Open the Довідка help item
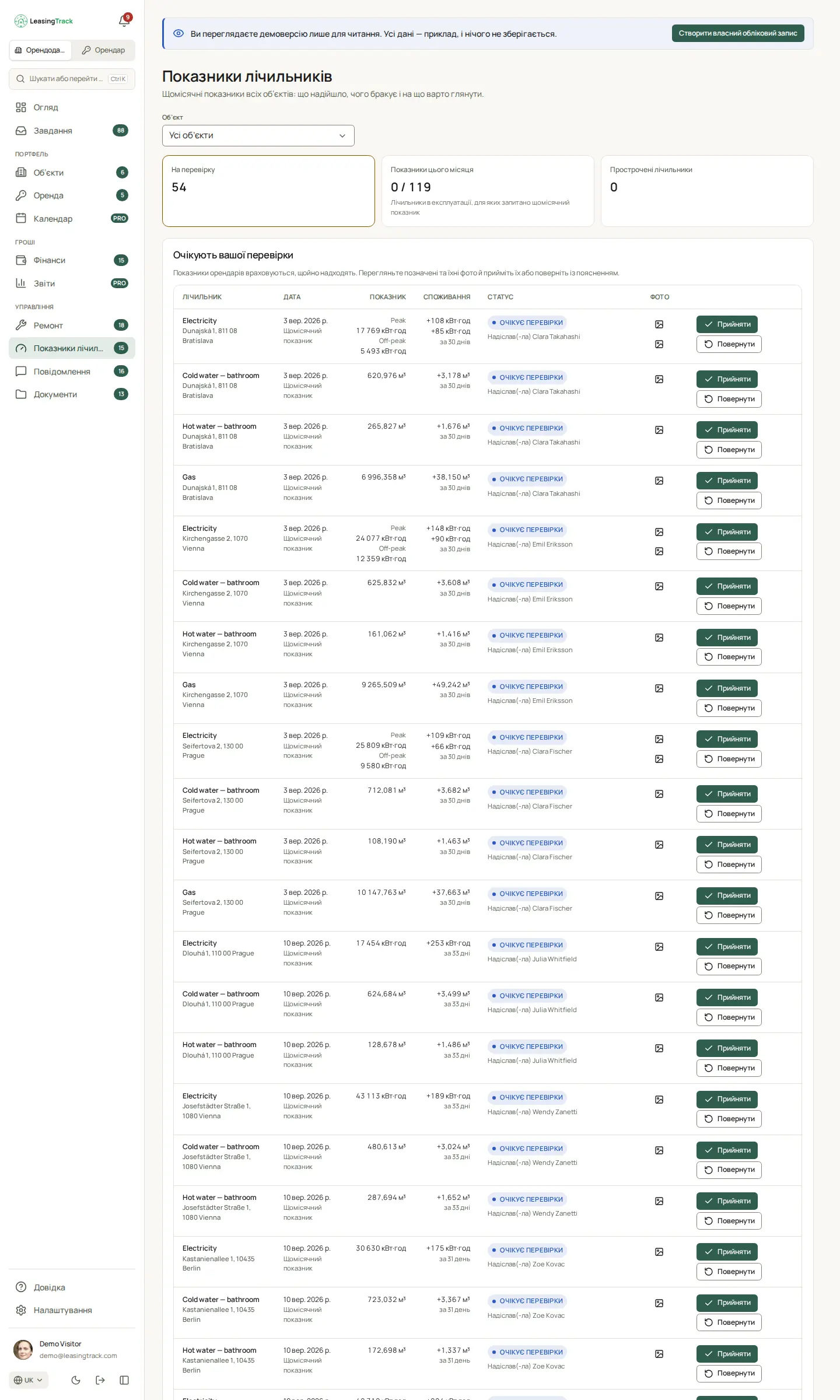The width and height of the screenshot is (840, 1400). [x=72, y=1287]
